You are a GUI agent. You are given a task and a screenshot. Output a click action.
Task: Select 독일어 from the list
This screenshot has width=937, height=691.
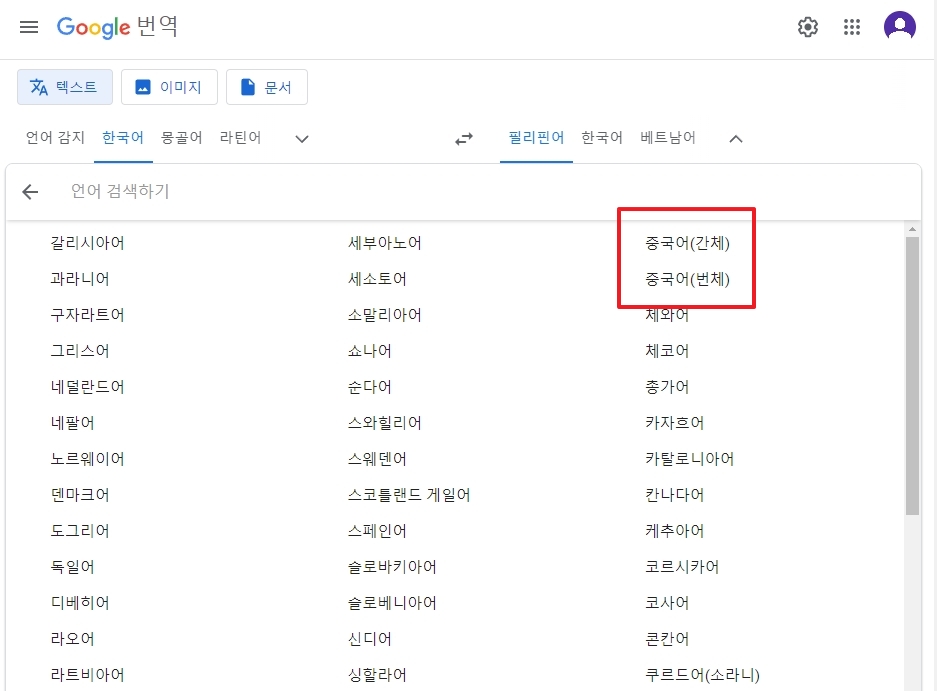click(72, 567)
